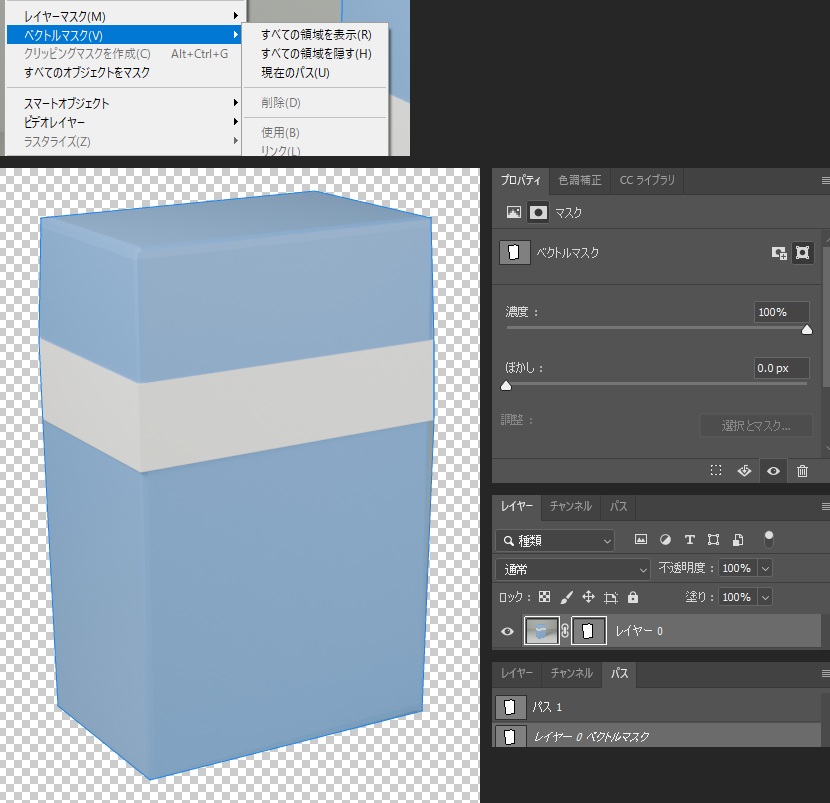Image resolution: width=830 pixels, height=803 pixels.
Task: Click the link icon between layer and mask thumbnails
Action: tap(565, 631)
